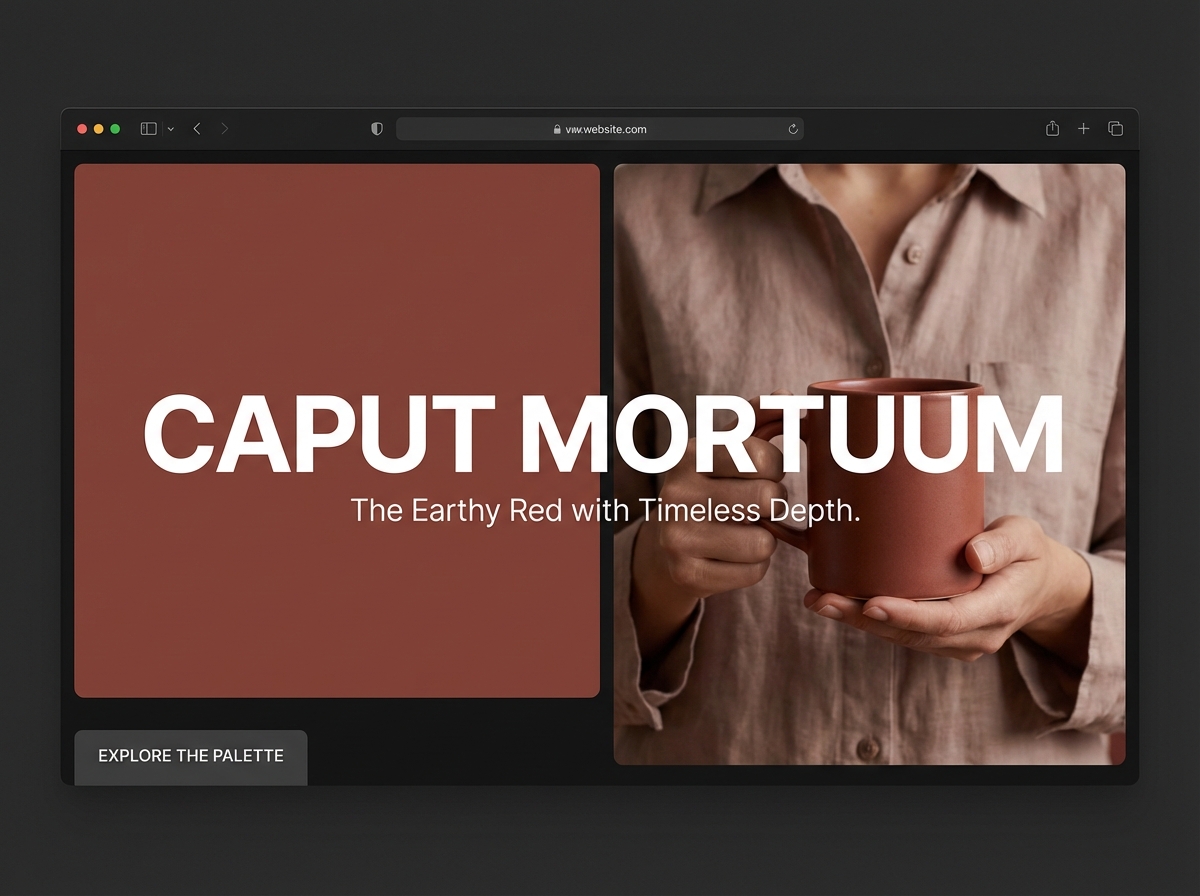Click the forward navigation arrow
This screenshot has height=896, width=1200.
click(224, 128)
